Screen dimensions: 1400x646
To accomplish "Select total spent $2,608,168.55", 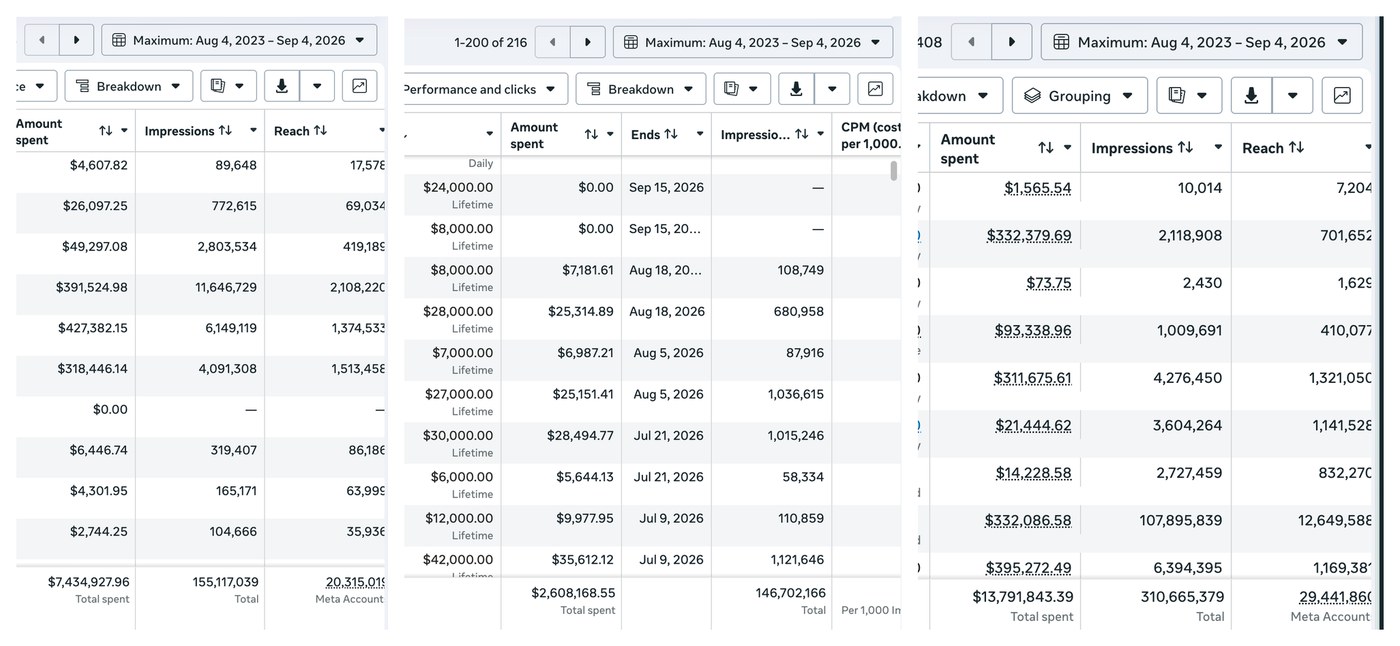I will [x=573, y=593].
